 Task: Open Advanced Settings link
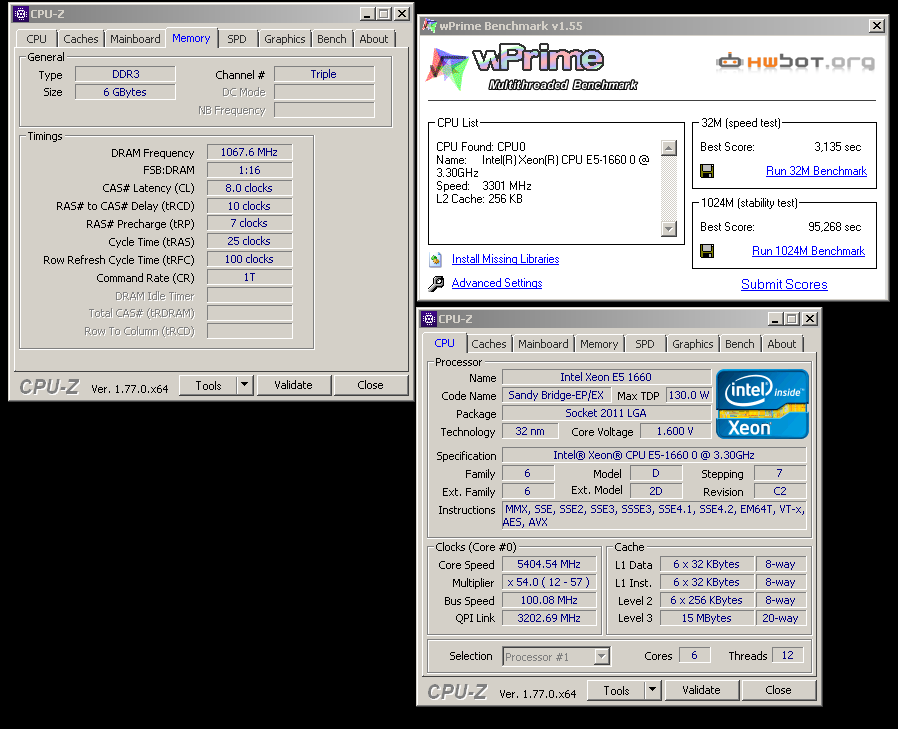pyautogui.click(x=497, y=283)
